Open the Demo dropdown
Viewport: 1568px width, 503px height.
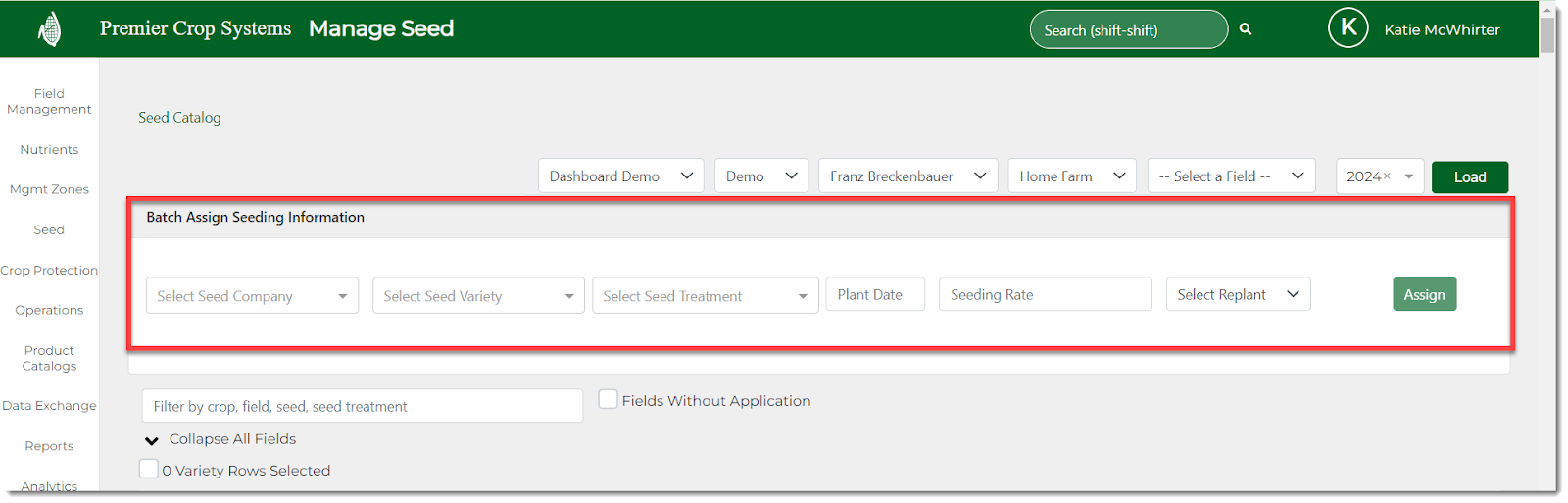(761, 176)
